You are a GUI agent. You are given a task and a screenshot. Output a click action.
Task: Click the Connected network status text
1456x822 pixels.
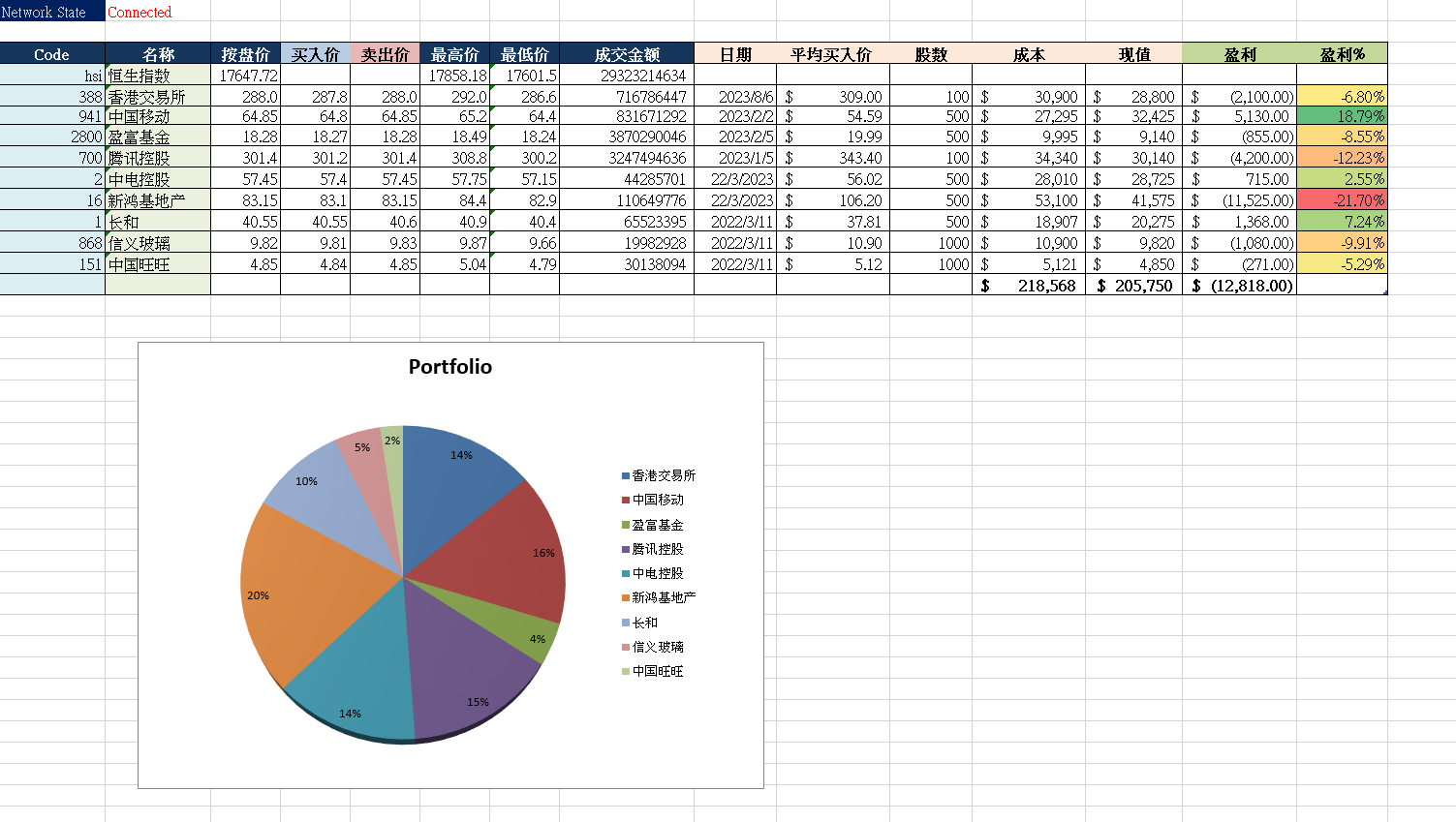(x=139, y=12)
